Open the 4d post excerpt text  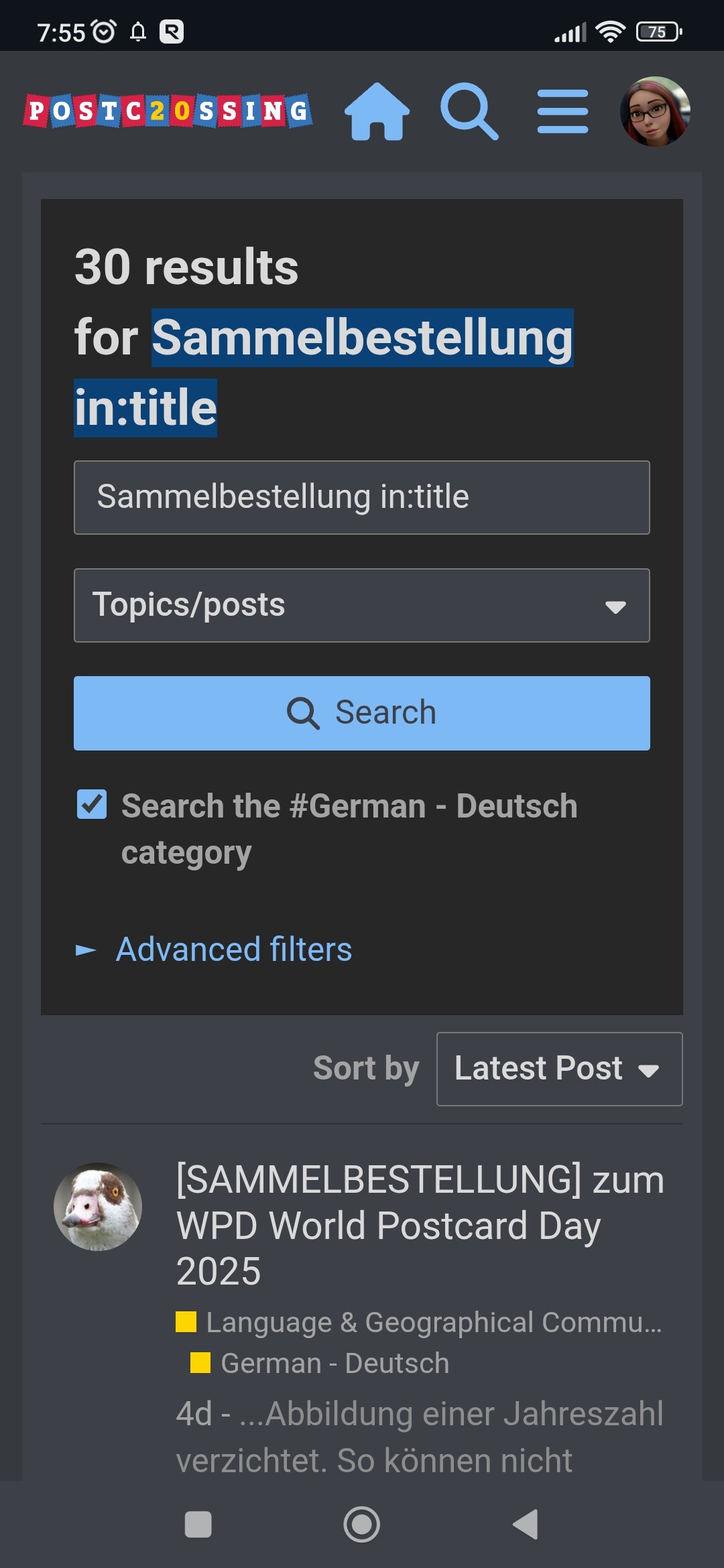point(420,1437)
